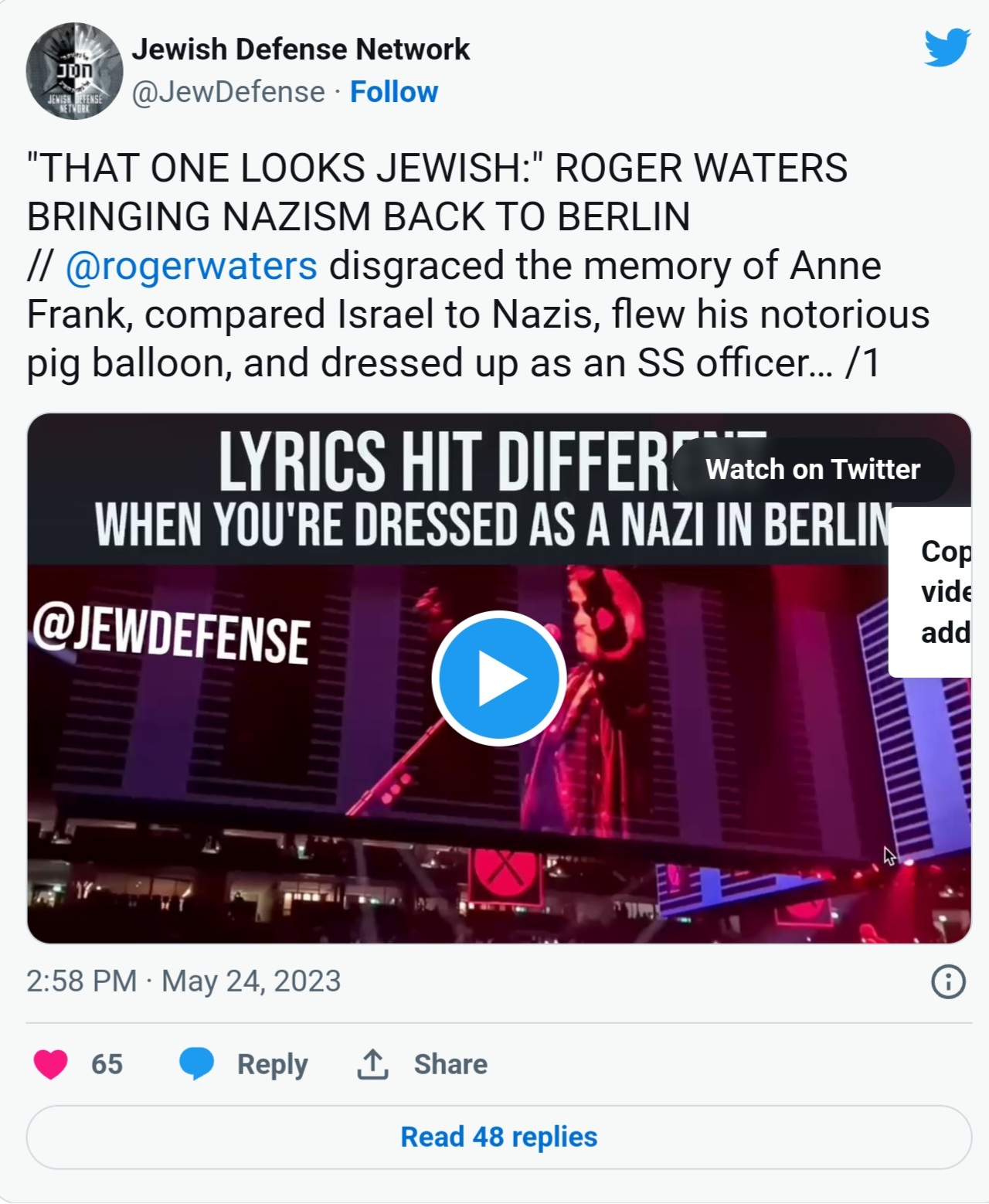This screenshot has width=989, height=1204.
Task: Click the @JewDefense handle text
Action: pos(229,92)
